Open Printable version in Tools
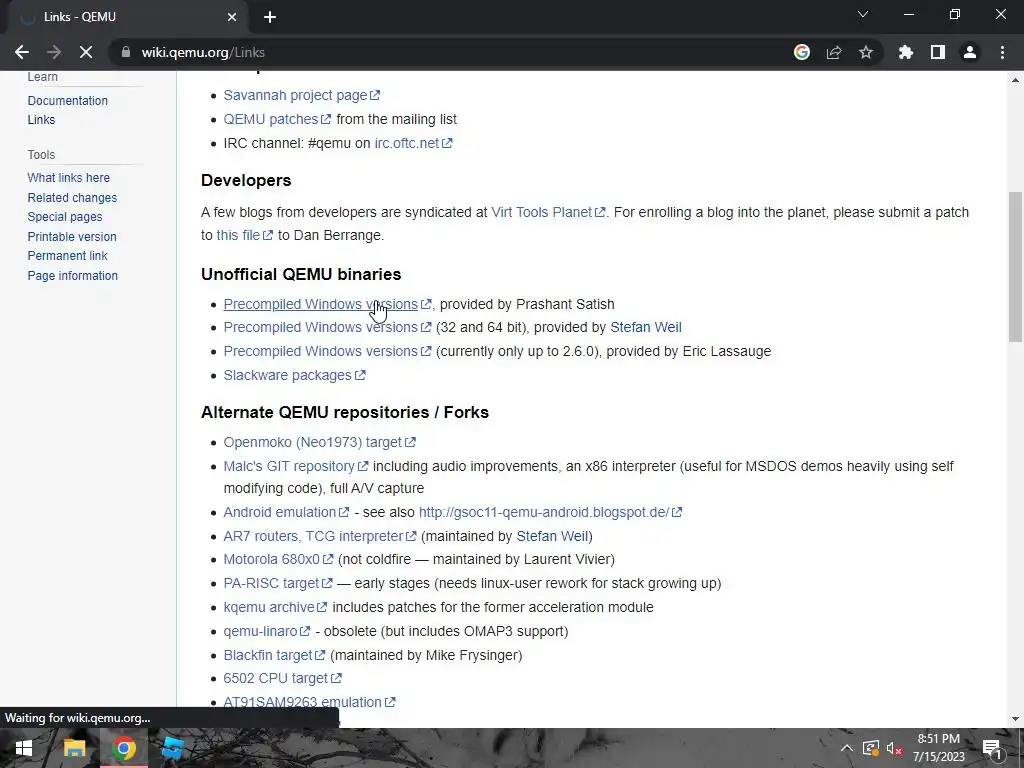 (72, 236)
